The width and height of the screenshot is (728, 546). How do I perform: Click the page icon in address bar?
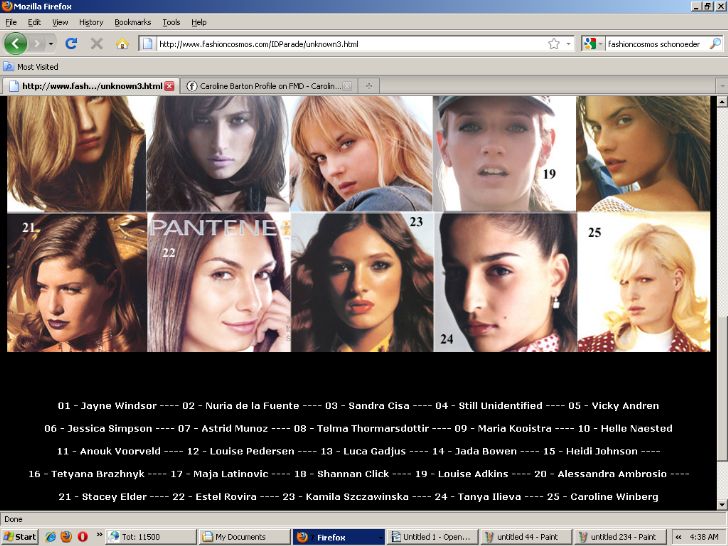148,44
